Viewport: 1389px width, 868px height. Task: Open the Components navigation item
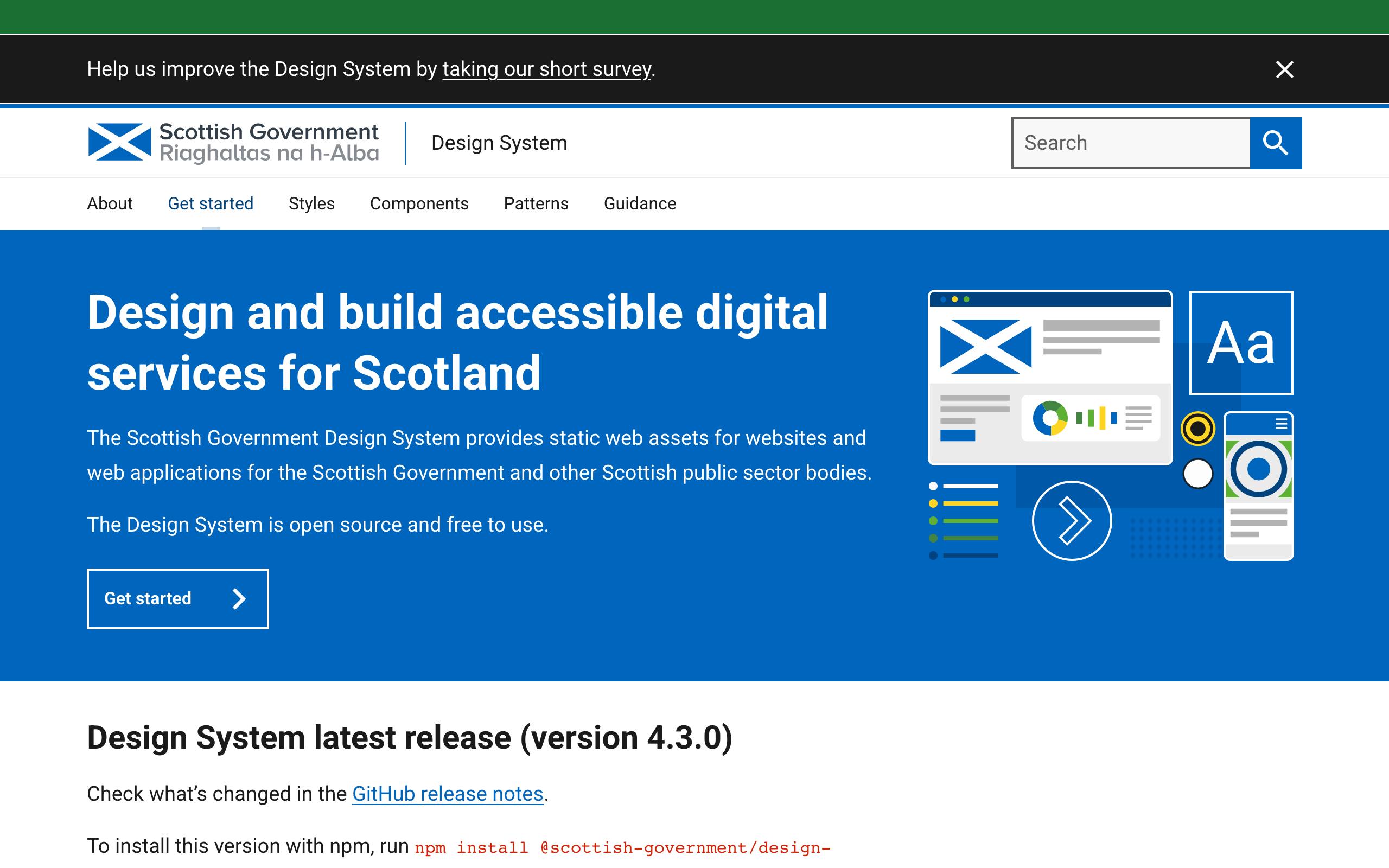pos(419,204)
